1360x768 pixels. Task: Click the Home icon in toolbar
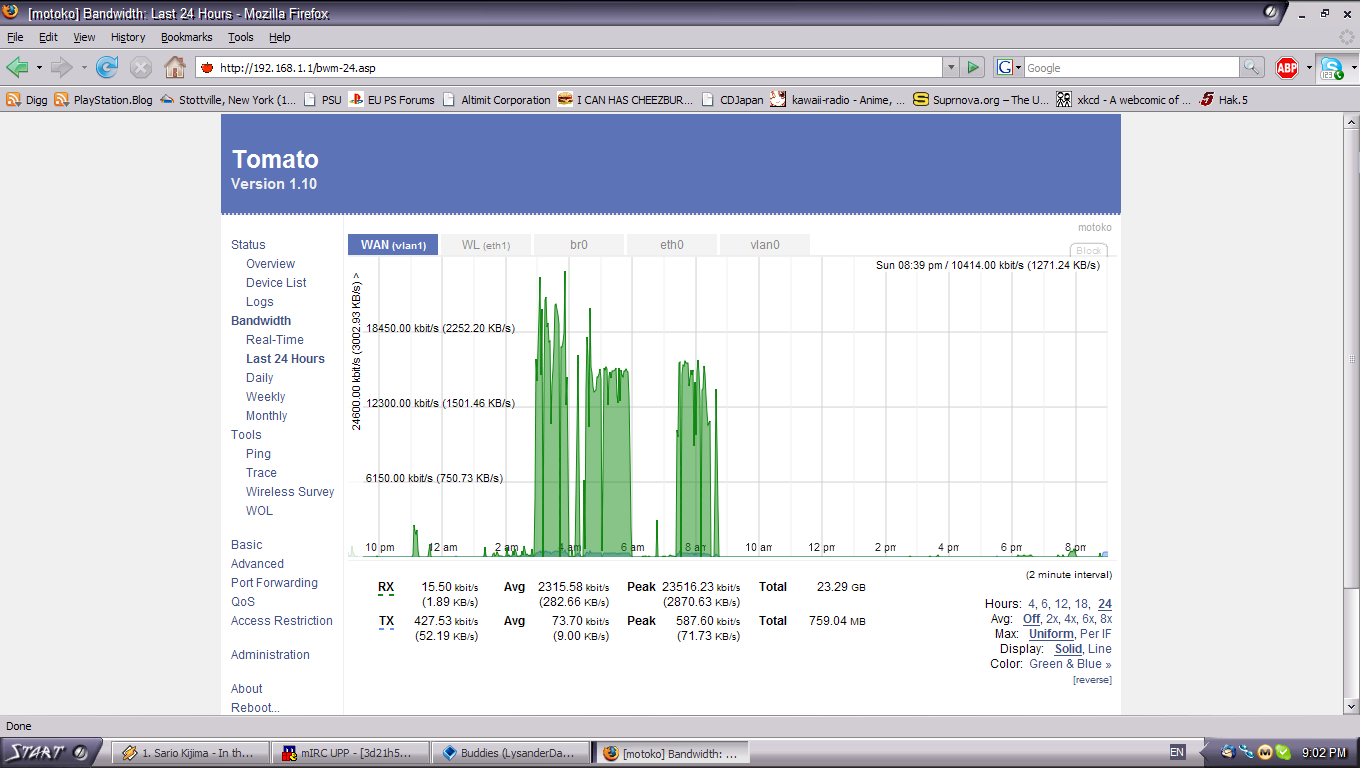coord(175,68)
